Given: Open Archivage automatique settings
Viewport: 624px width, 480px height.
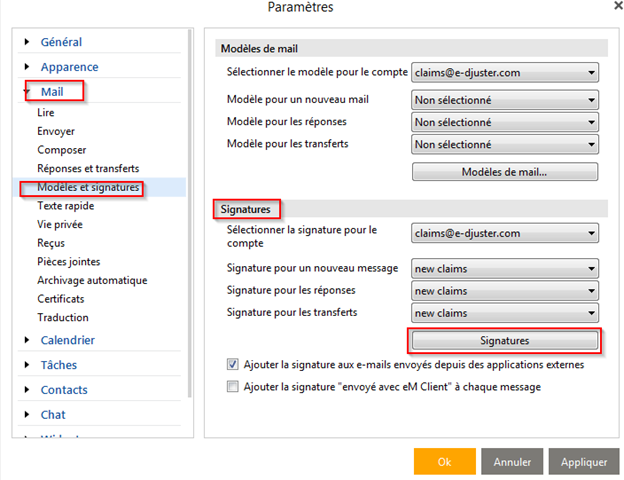Looking at the screenshot, I should [92, 280].
